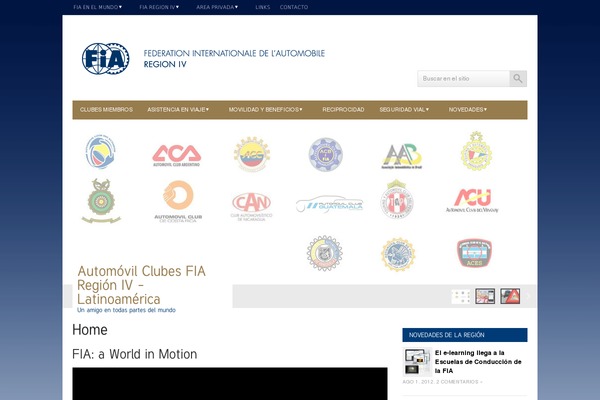Expand the AREA PRIVADA dropdown
The width and height of the screenshot is (600, 400).
[217, 7]
